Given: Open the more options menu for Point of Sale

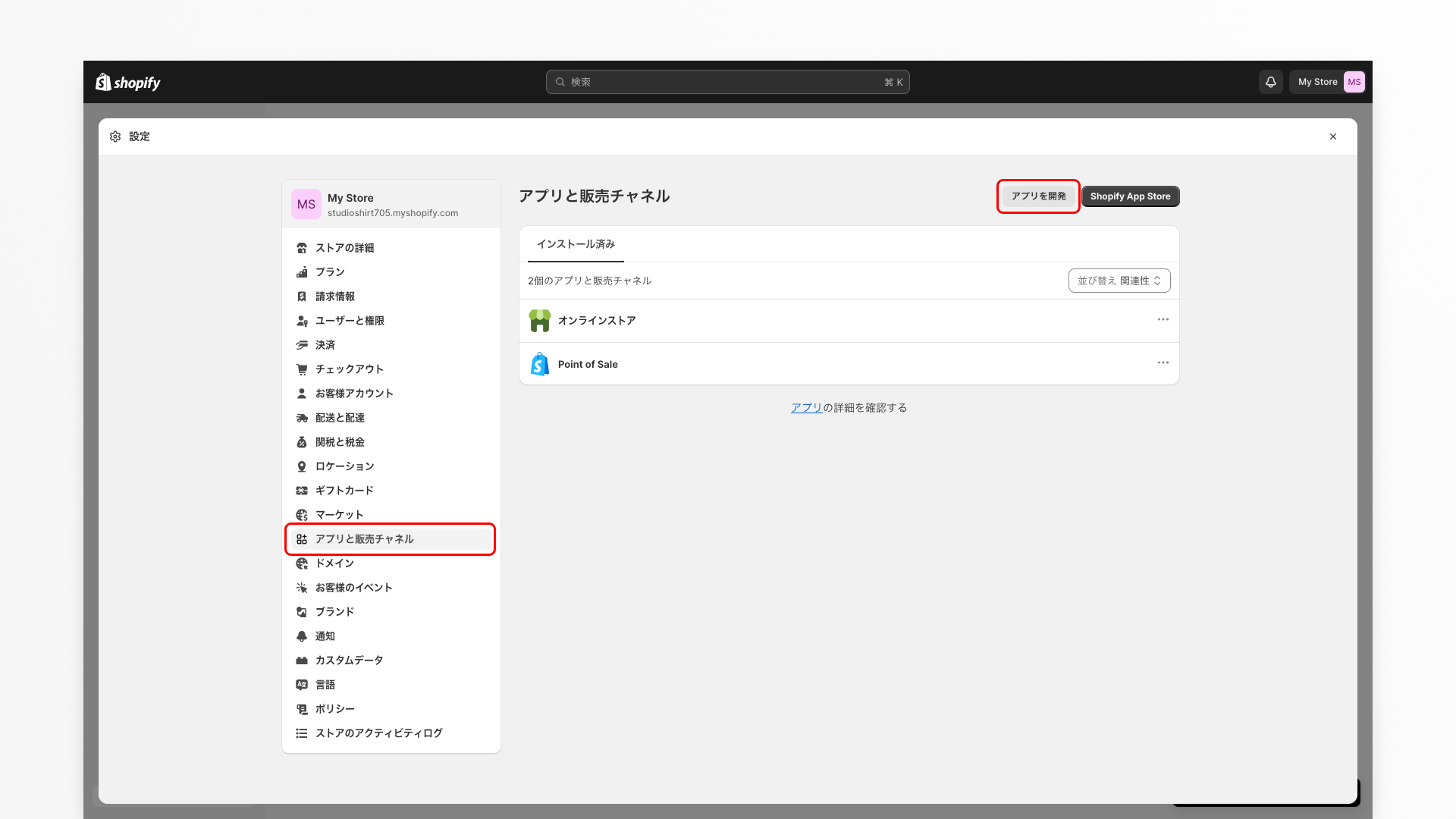Looking at the screenshot, I should pos(1163,362).
